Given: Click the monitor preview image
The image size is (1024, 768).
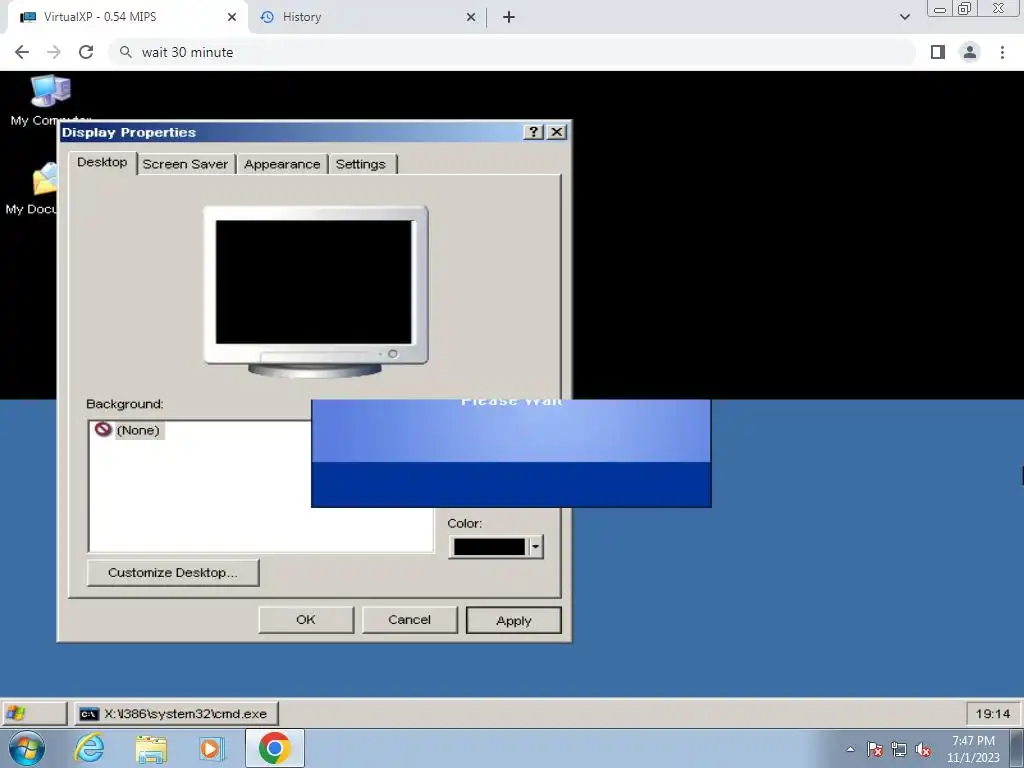Looking at the screenshot, I should [315, 291].
